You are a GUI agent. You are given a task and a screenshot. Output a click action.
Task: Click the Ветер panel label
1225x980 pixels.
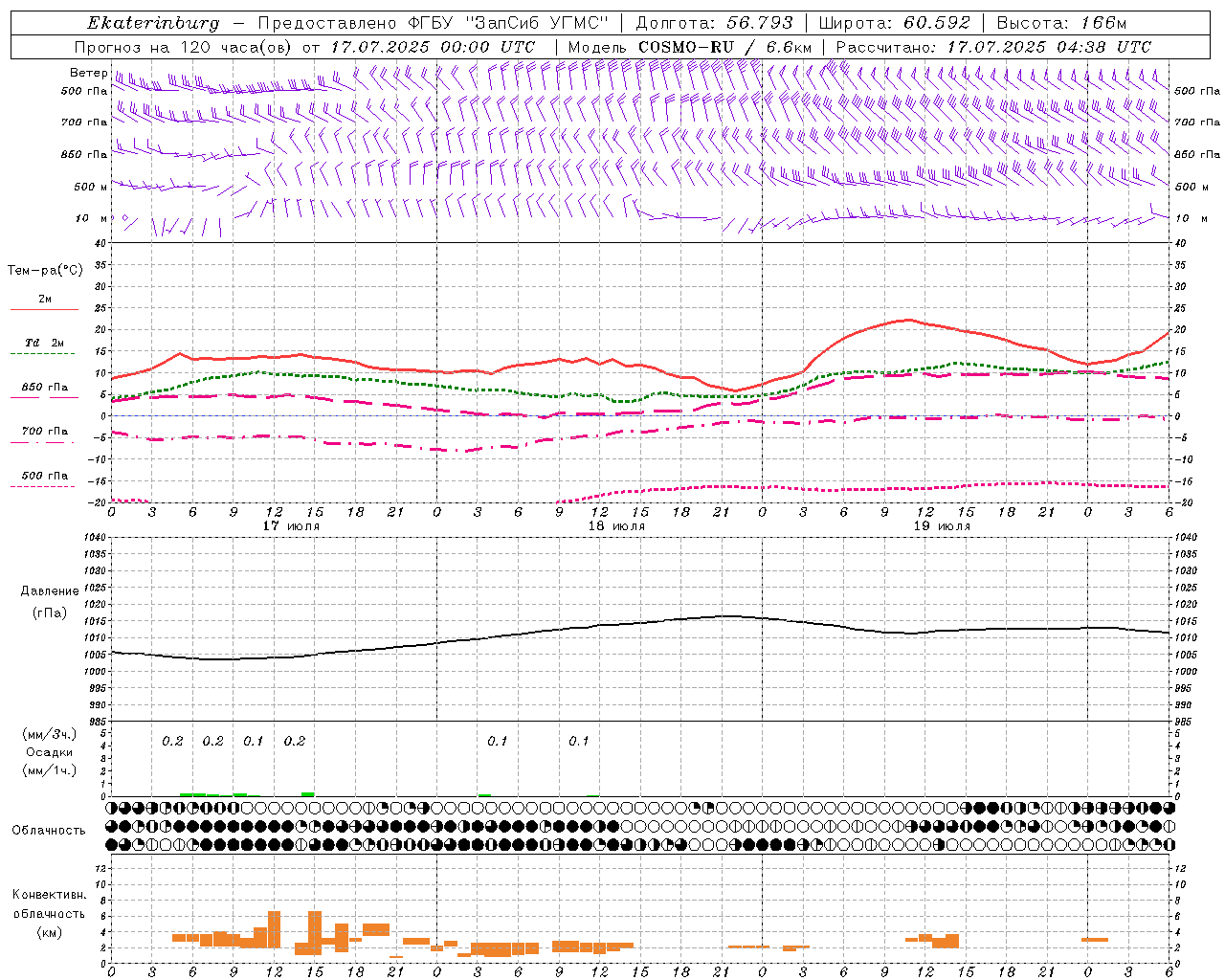[x=88, y=73]
